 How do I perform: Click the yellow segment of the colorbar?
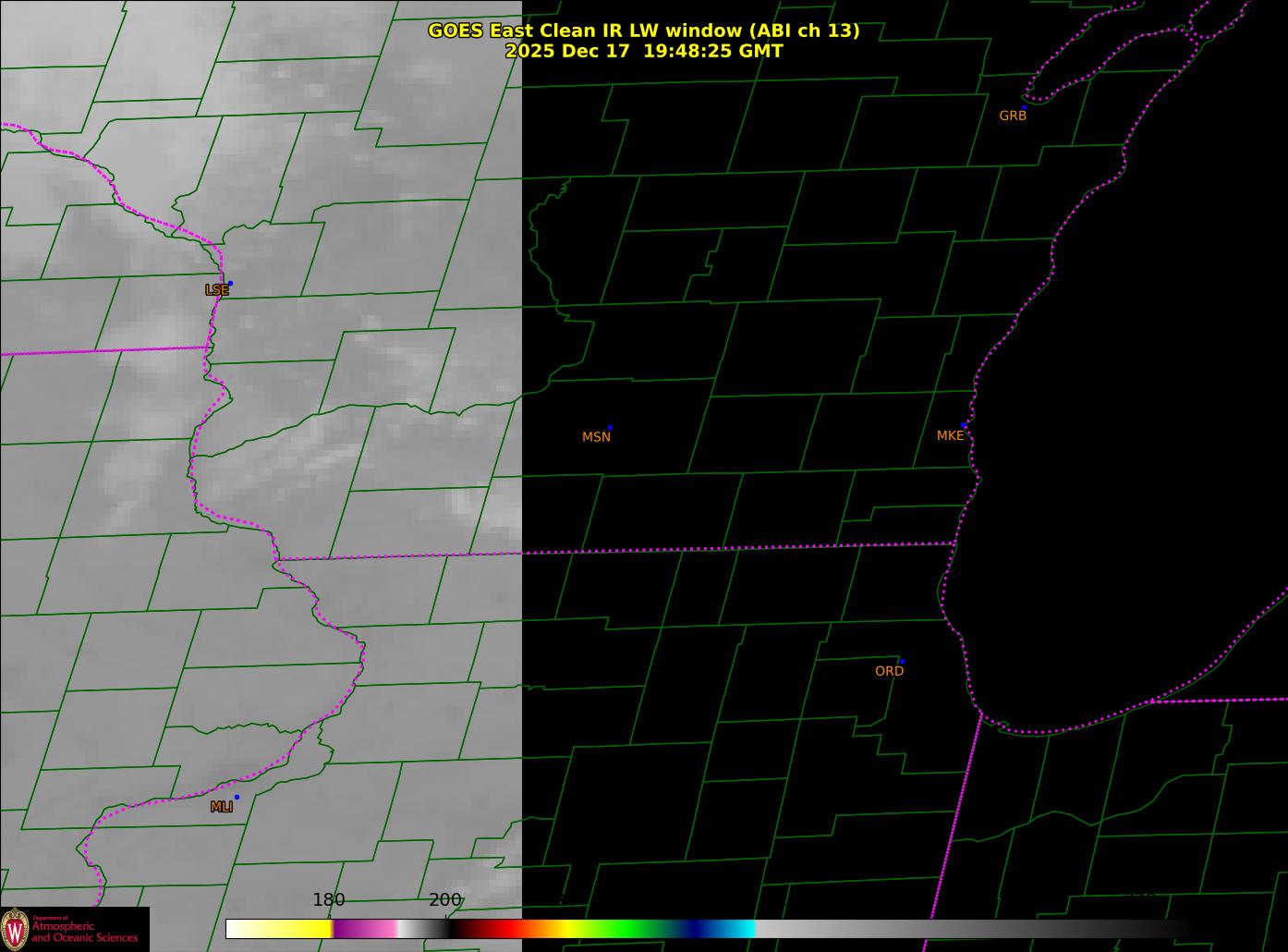(296, 929)
